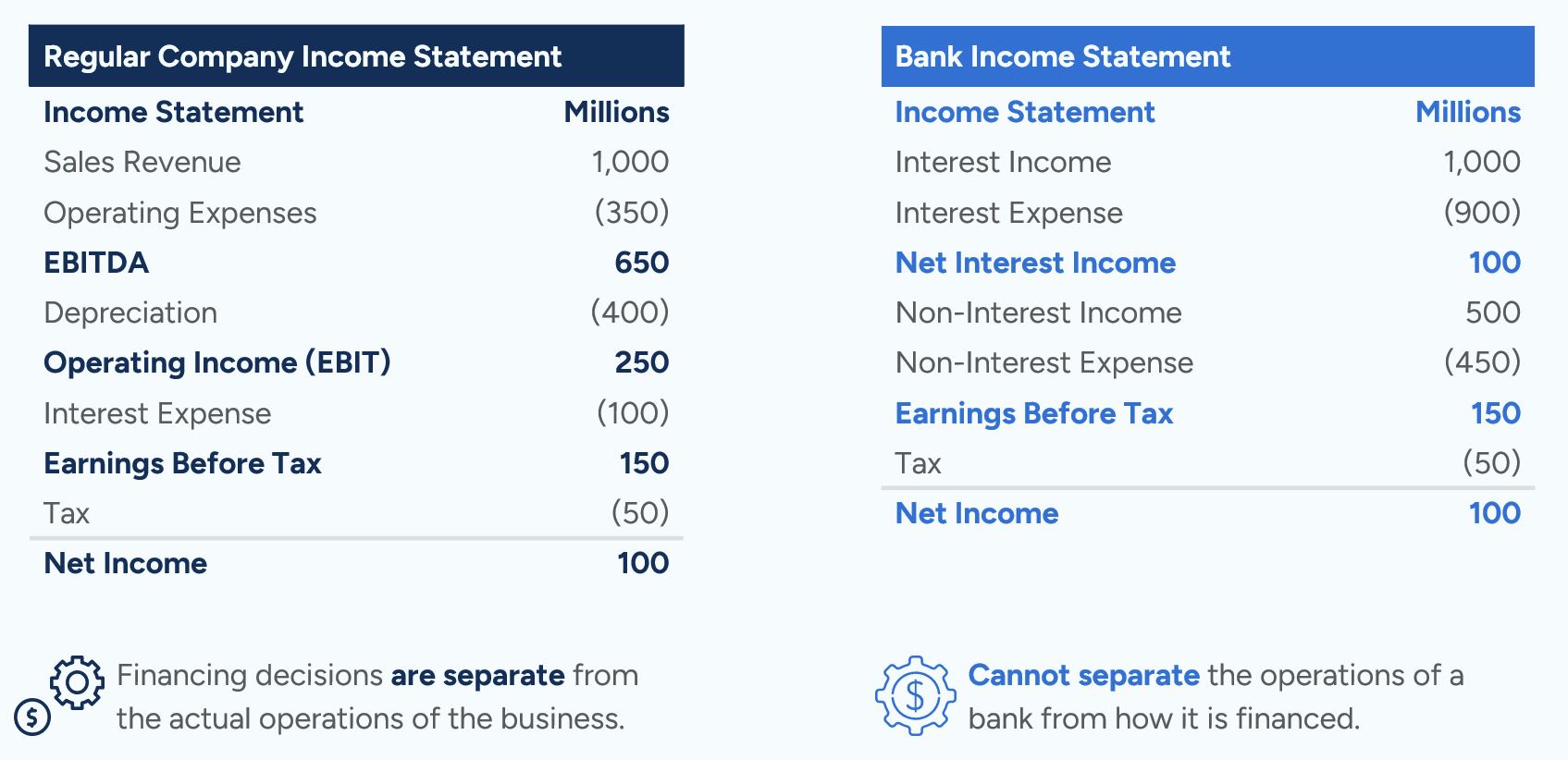The image size is (1568, 760).
Task: Click the are separate bold text
Action: pyautogui.click(x=477, y=675)
